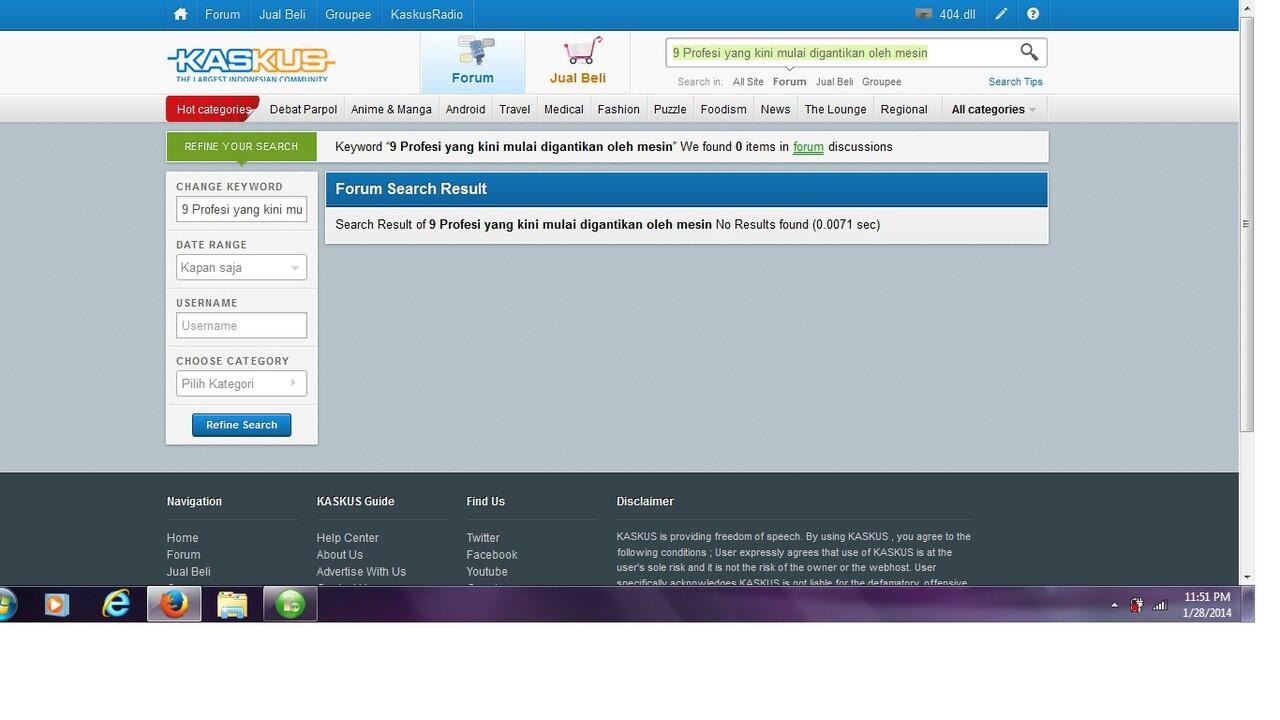This screenshot has height=720, width=1280.
Task: Open the Android category
Action: [x=465, y=109]
